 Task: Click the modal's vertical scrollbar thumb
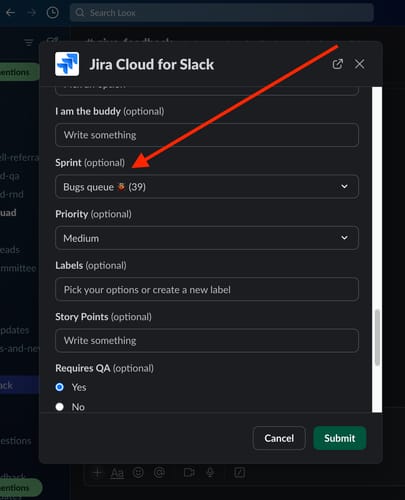point(377,337)
